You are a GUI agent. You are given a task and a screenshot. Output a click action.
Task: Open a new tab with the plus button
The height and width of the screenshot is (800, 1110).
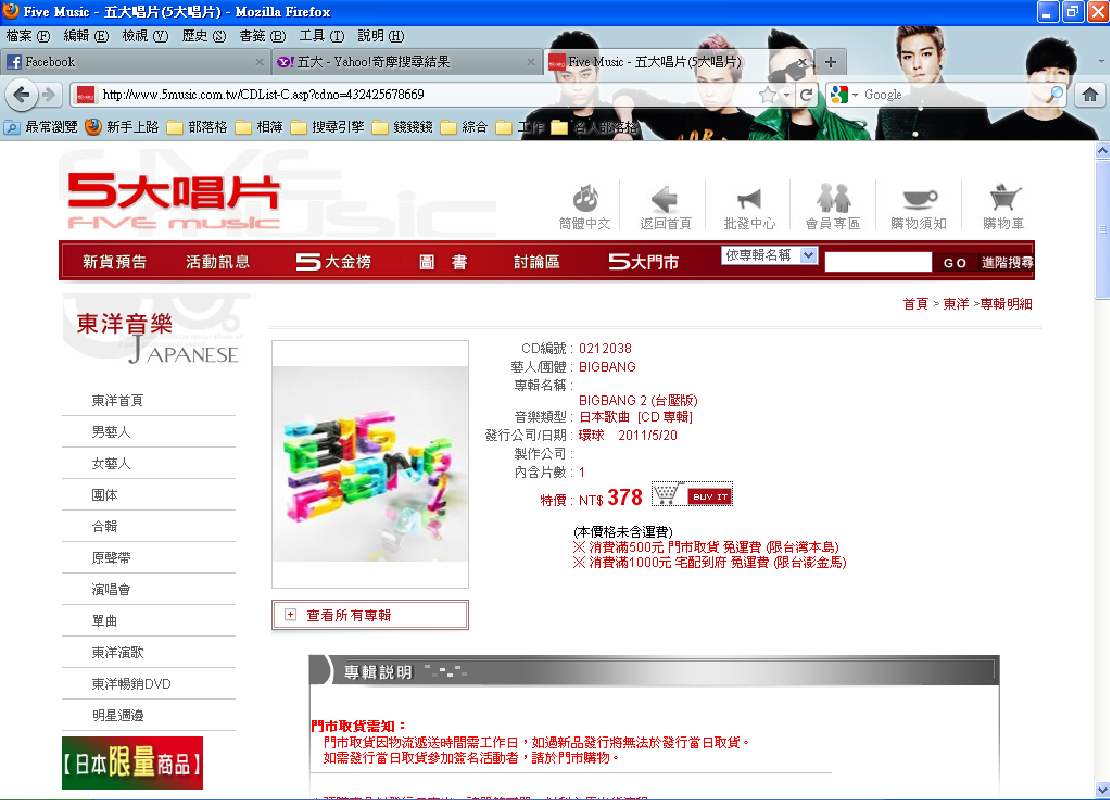point(830,62)
